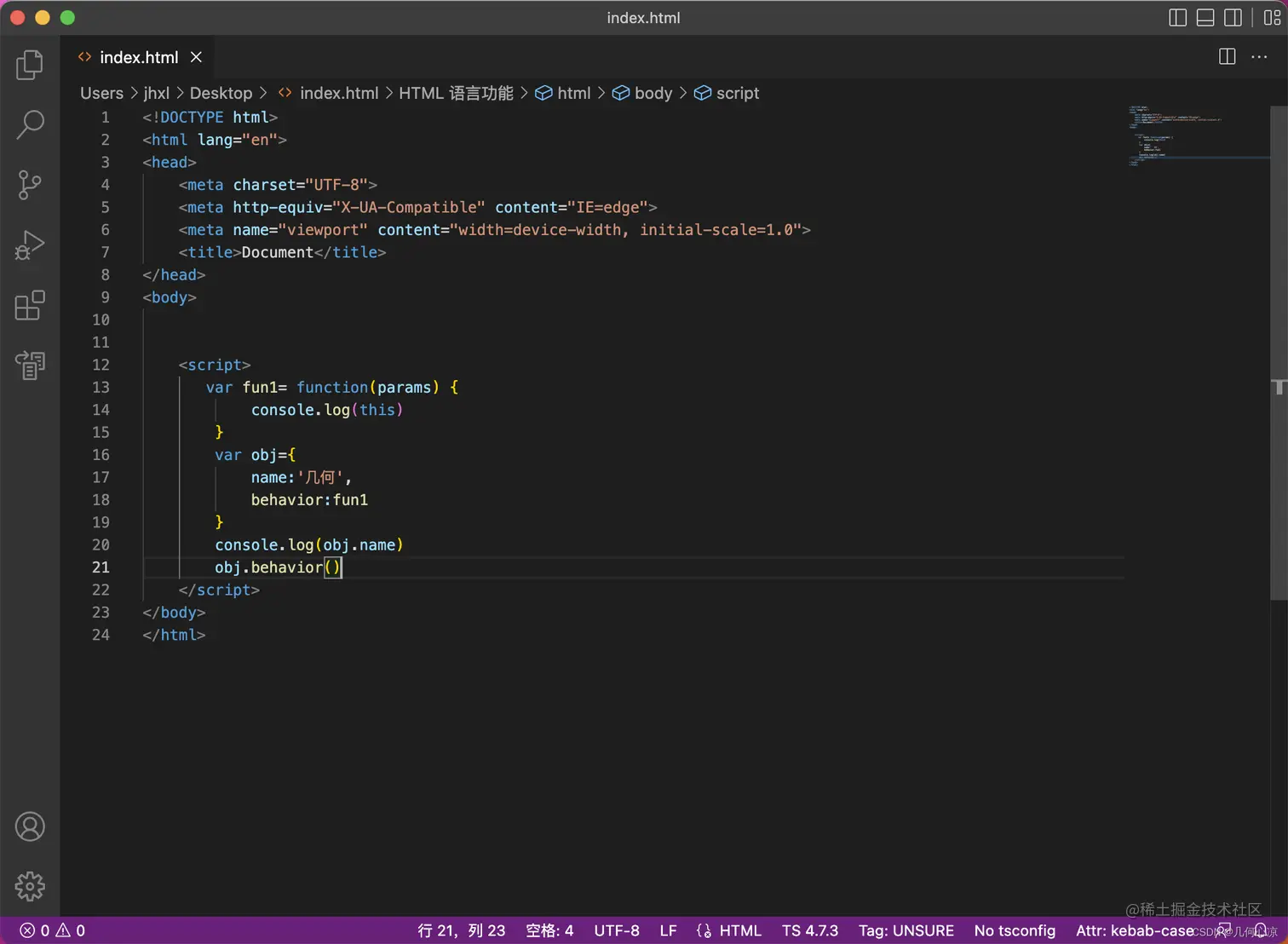Image resolution: width=1288 pixels, height=944 pixels.
Task: Click the minimap code overview
Action: (x=1197, y=136)
